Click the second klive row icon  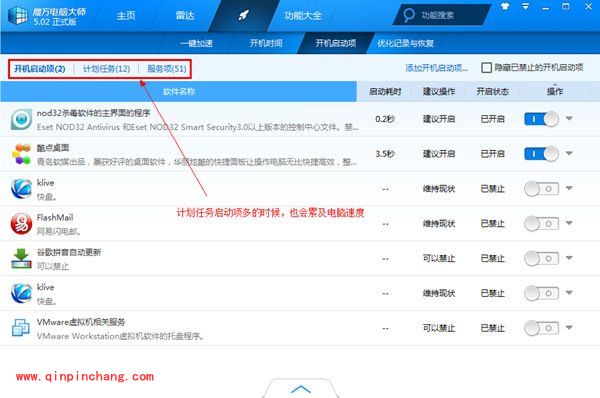tap(21, 293)
